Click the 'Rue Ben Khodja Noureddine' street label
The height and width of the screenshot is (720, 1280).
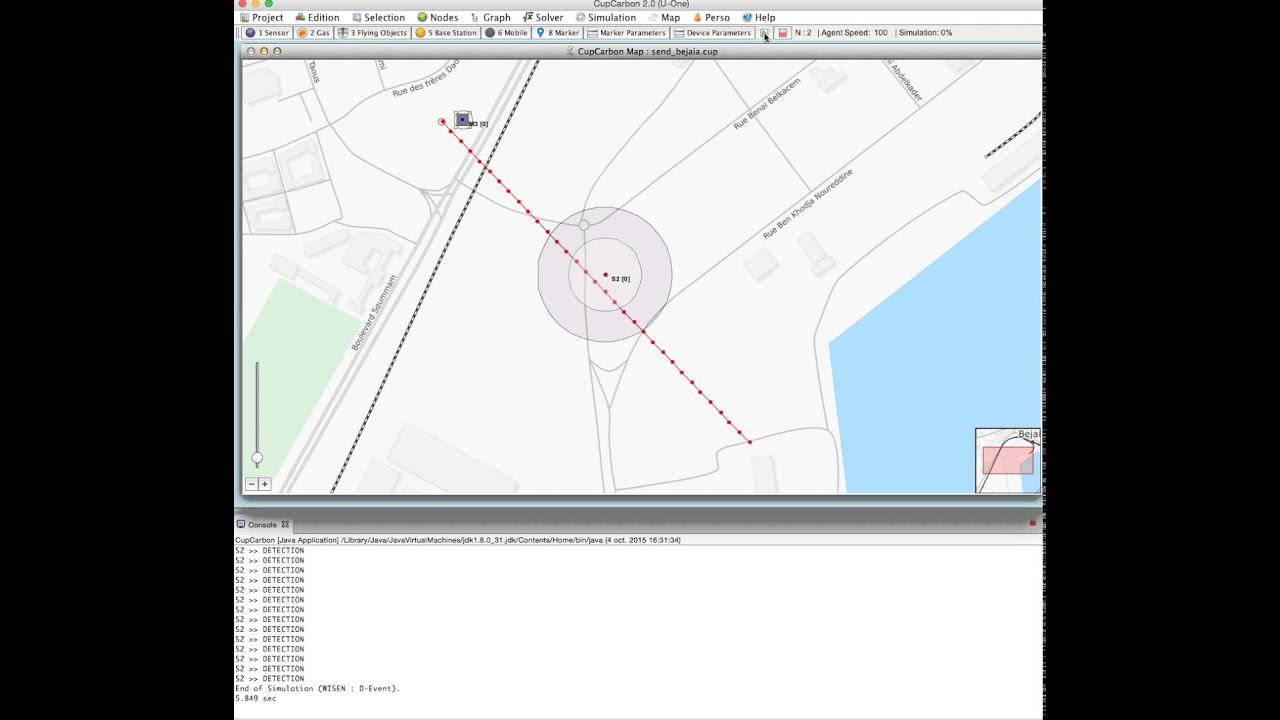point(808,204)
